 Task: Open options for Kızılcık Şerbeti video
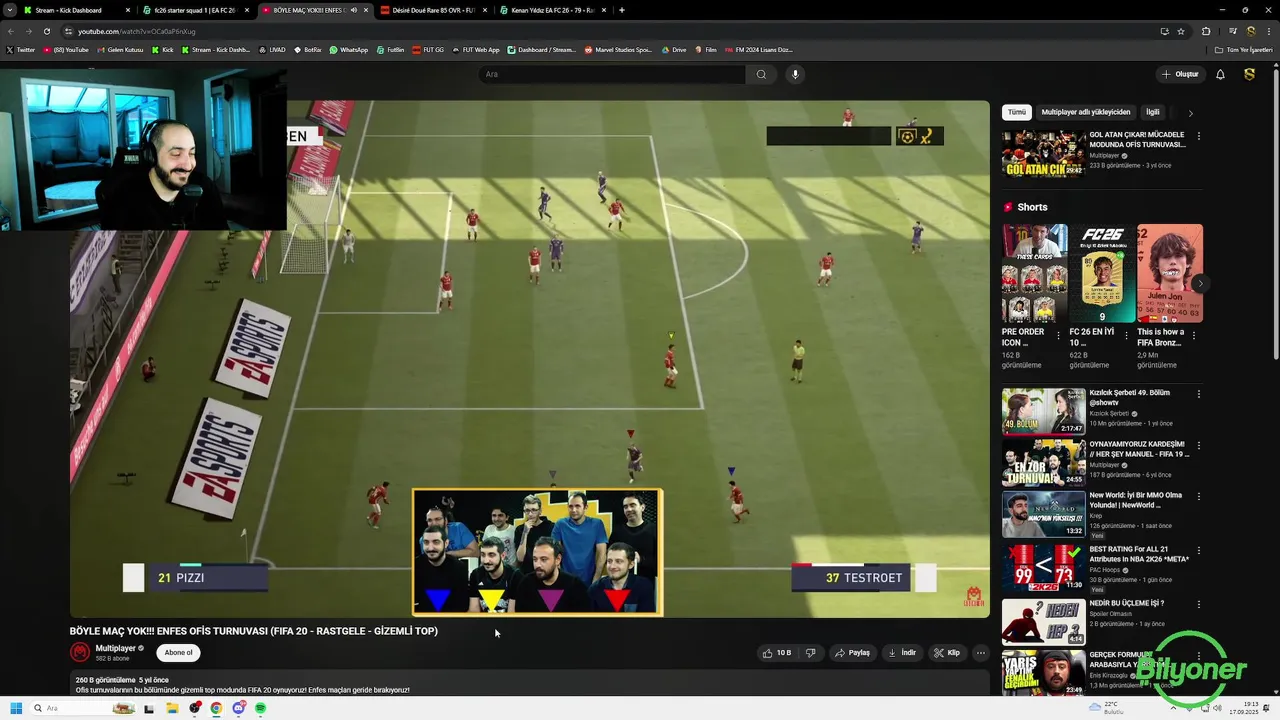(1198, 394)
